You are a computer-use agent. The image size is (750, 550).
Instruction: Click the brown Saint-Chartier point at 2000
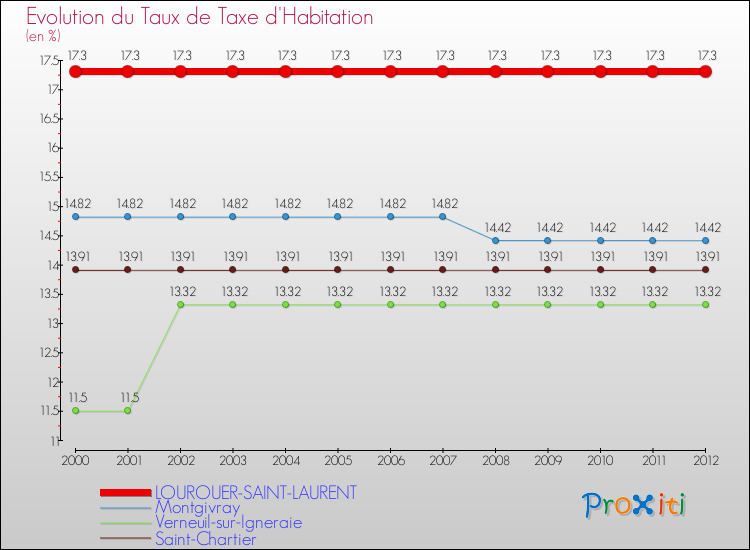(76, 270)
